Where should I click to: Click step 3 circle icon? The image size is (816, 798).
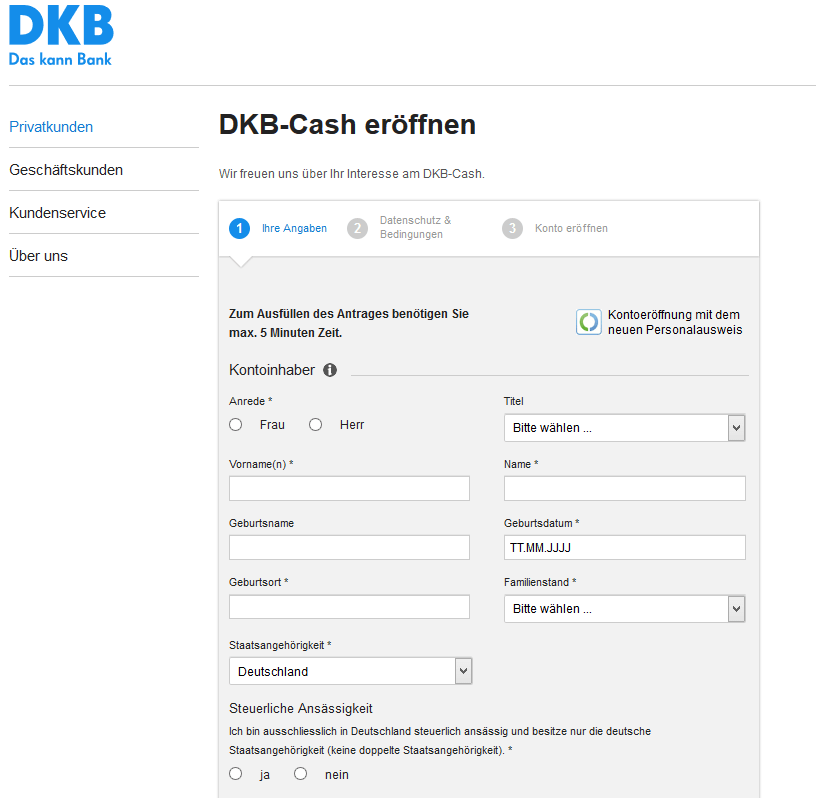click(x=513, y=229)
